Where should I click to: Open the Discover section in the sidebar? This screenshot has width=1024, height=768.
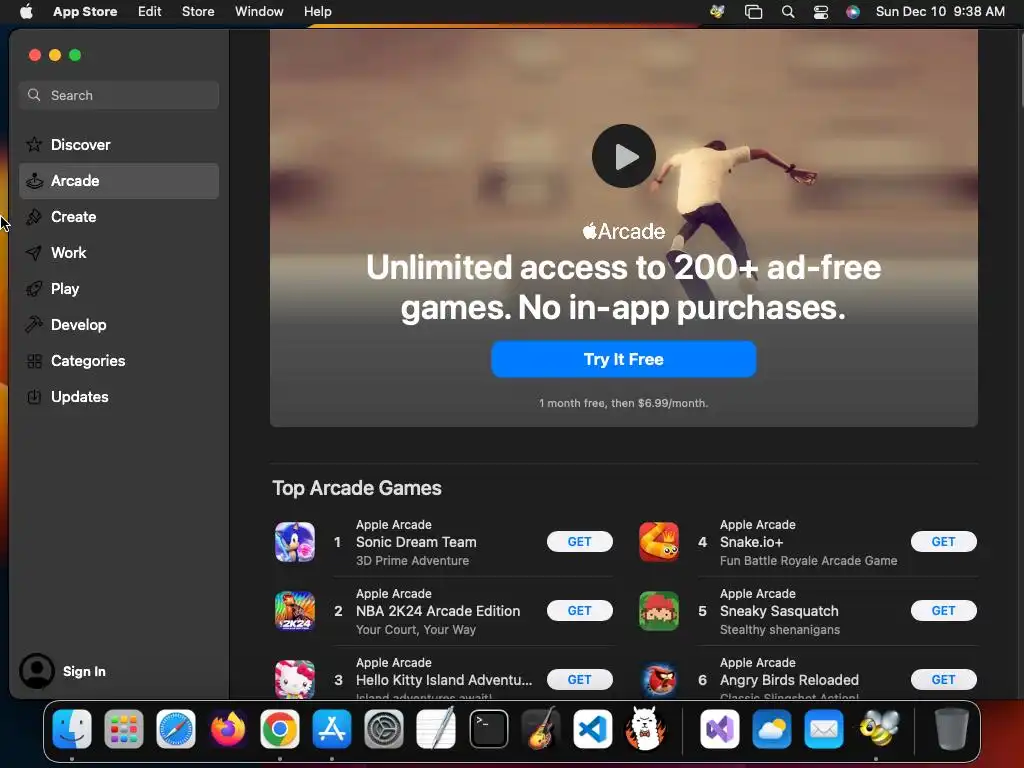(119, 144)
